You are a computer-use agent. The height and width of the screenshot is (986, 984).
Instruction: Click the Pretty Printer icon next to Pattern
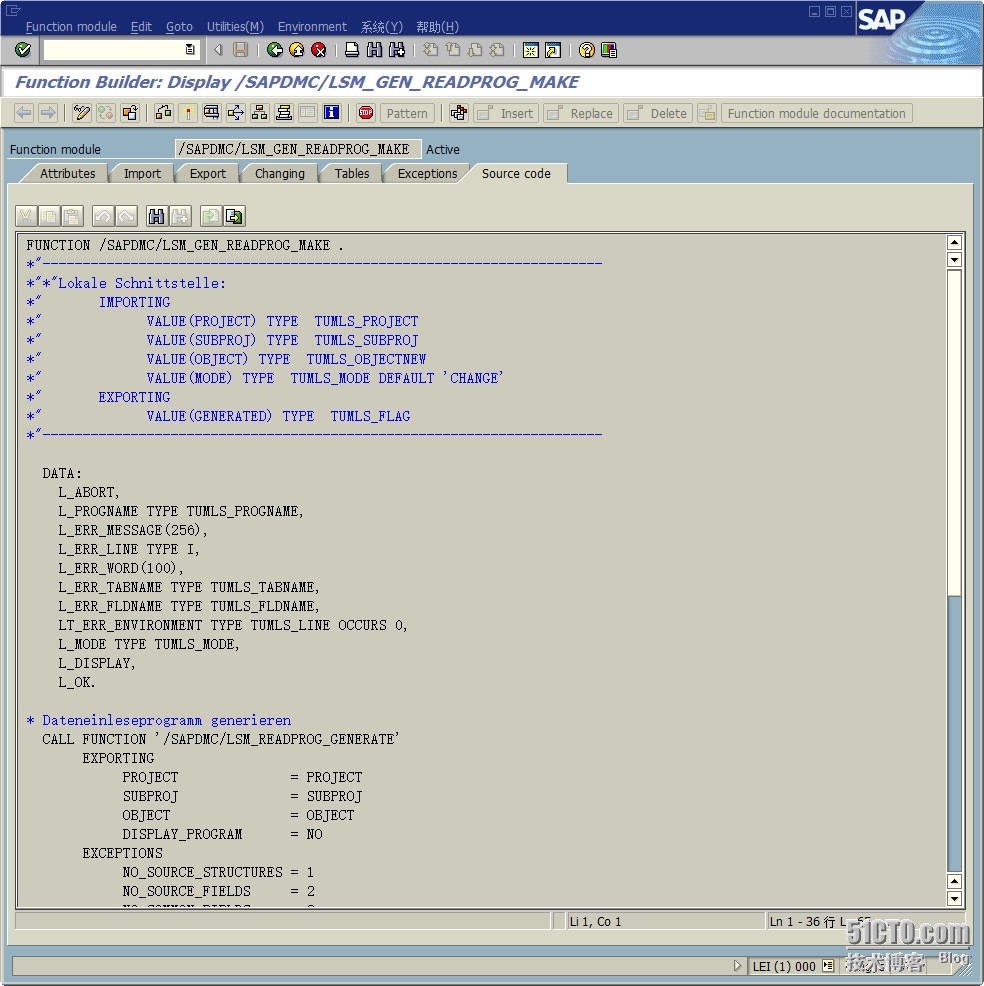459,113
